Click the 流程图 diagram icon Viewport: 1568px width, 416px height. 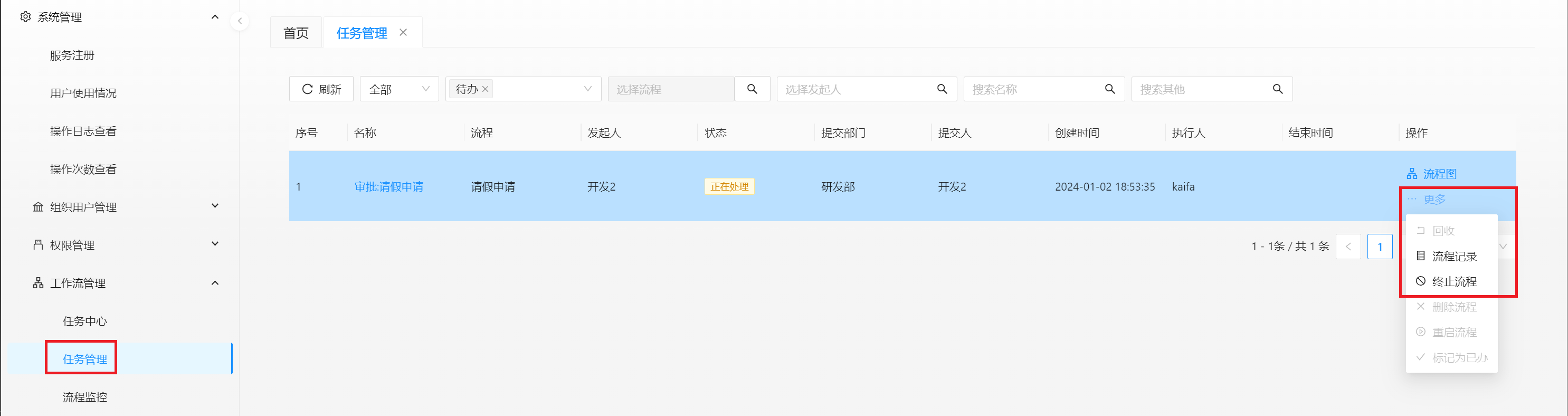click(1412, 174)
